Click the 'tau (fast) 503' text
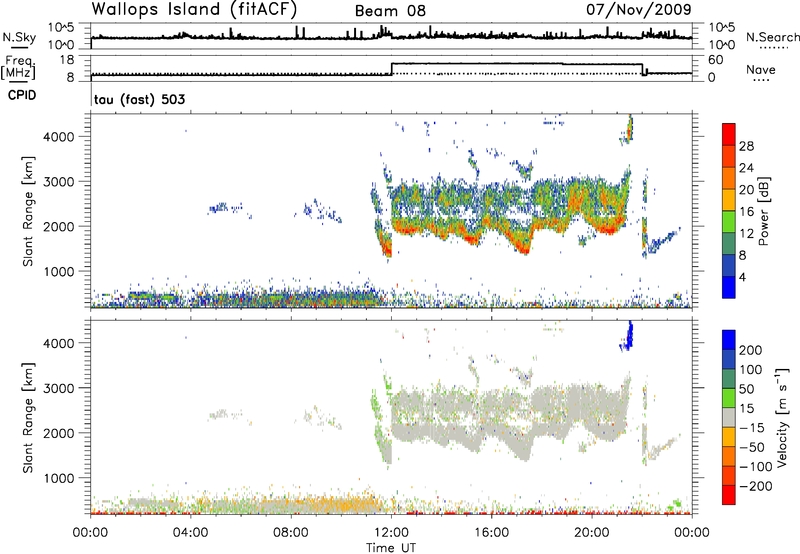The image size is (800, 554). (x=139, y=99)
